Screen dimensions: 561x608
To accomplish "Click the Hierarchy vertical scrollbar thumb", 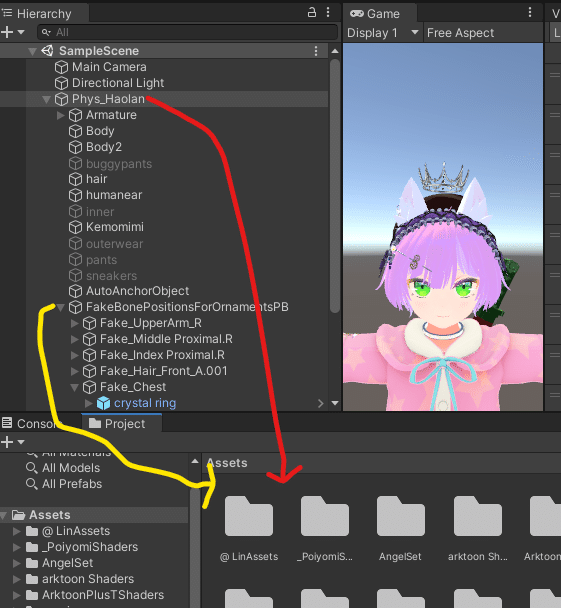I will [335, 185].
